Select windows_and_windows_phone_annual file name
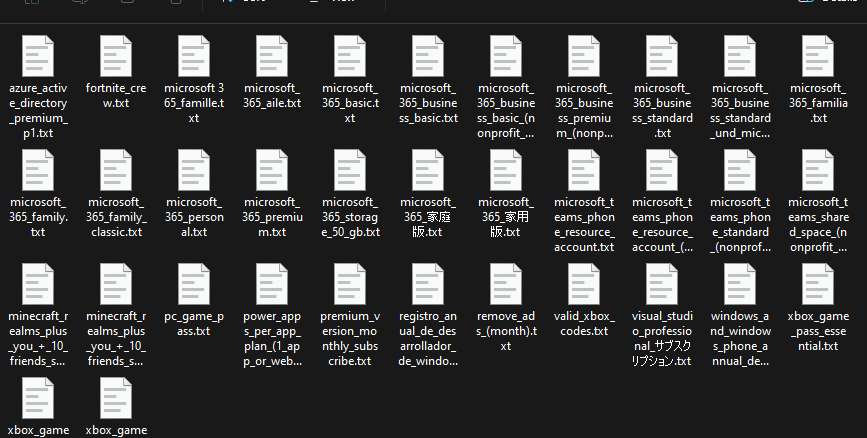The image size is (867, 438). click(740, 338)
